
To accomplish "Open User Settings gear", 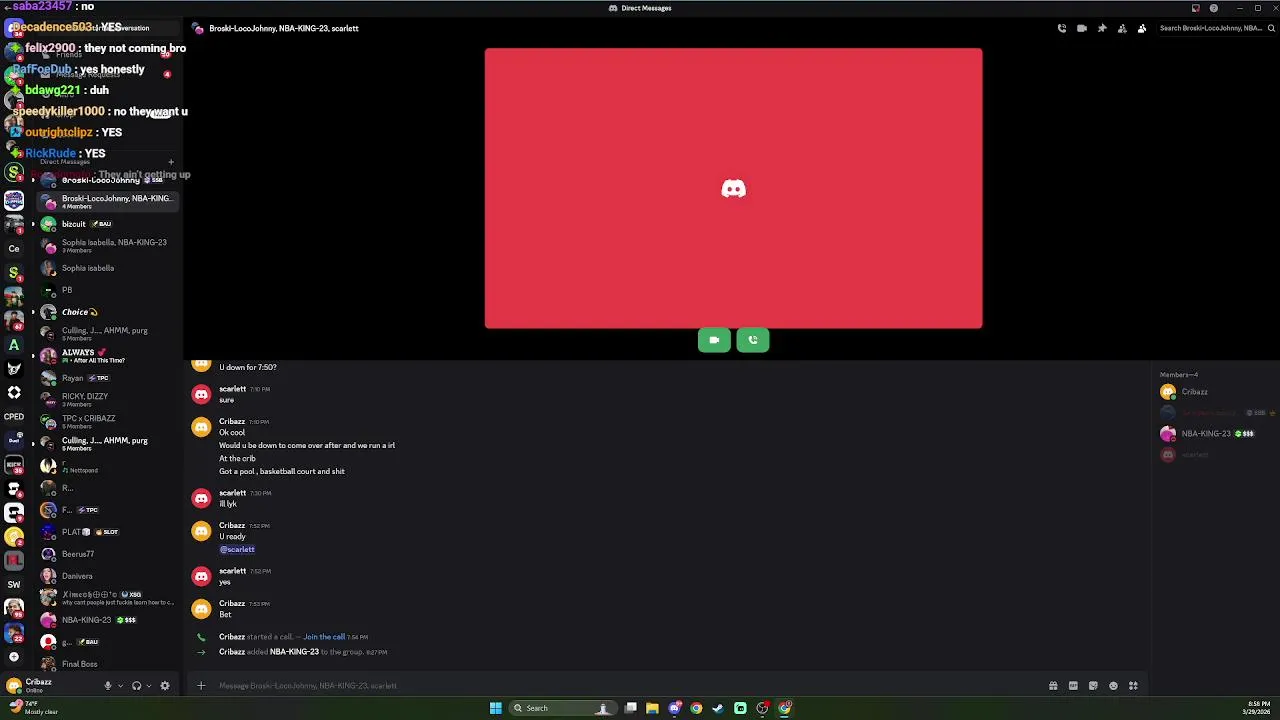I will 165,686.
